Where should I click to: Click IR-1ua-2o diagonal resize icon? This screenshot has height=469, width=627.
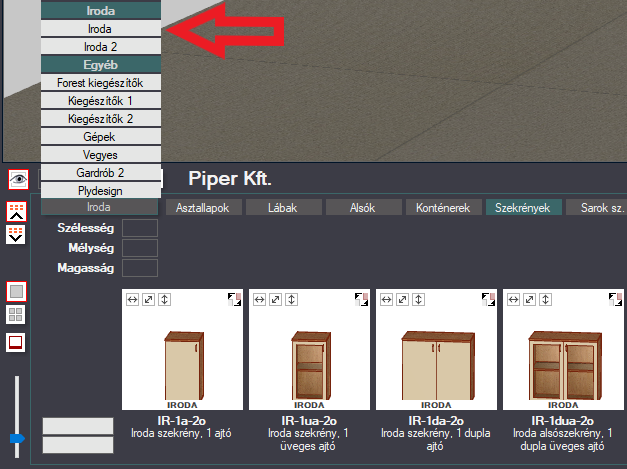point(276,299)
